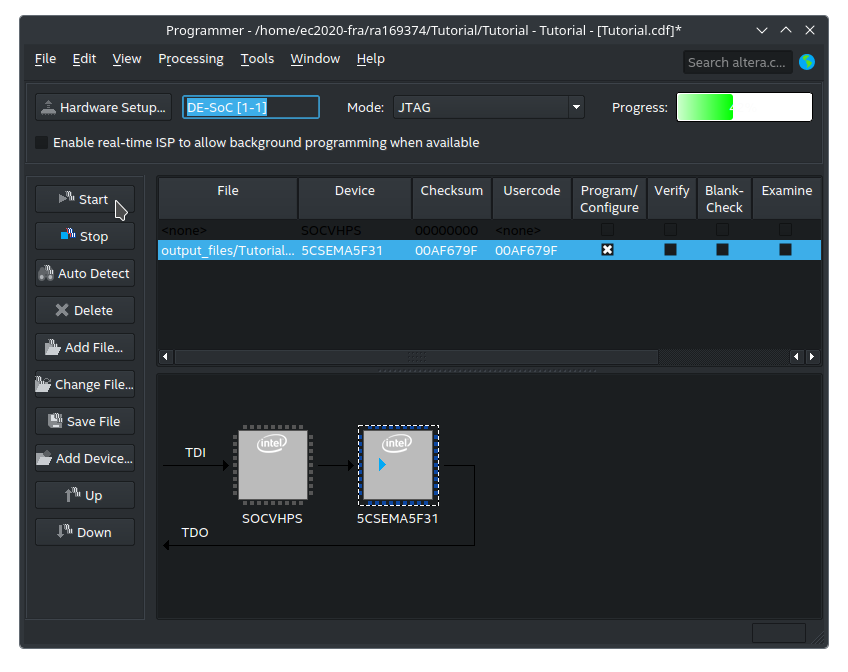Screen dimensions: 848x672
Task: Click the Checksum column header
Action: pos(452,198)
